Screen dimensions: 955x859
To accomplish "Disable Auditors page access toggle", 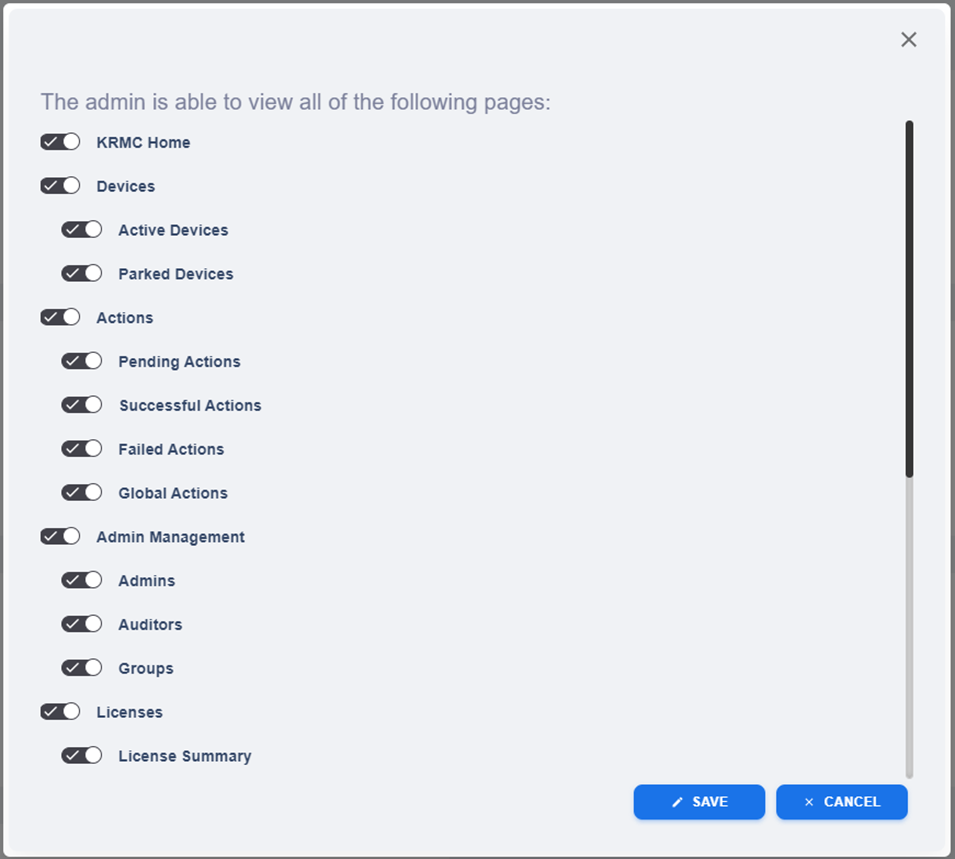I will click(x=82, y=625).
